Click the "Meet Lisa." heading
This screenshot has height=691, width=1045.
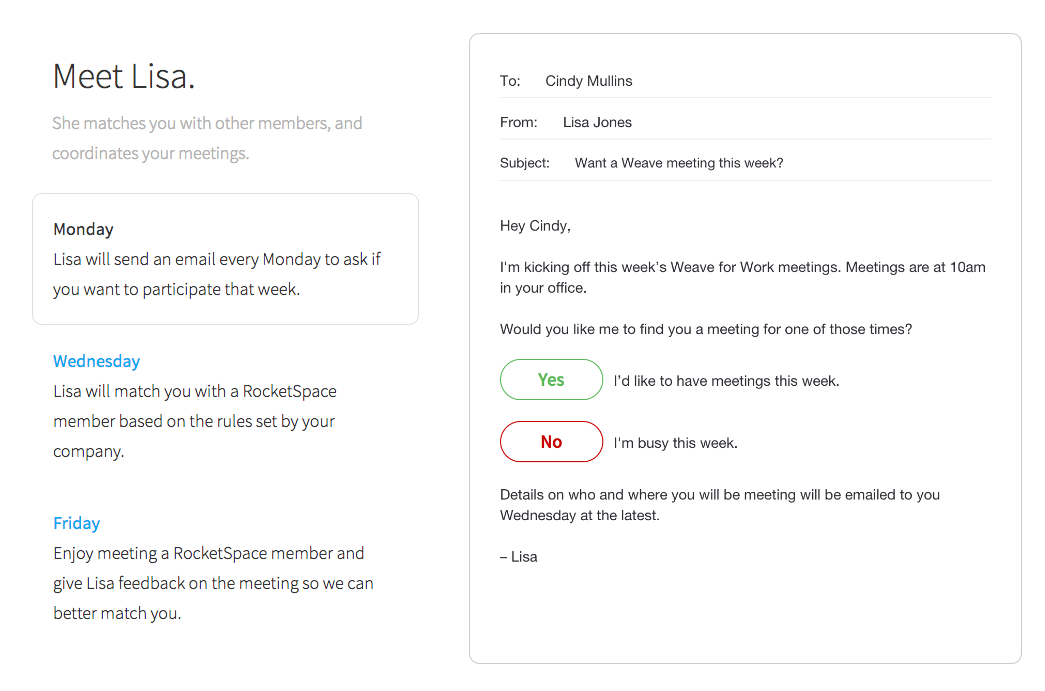(x=124, y=77)
